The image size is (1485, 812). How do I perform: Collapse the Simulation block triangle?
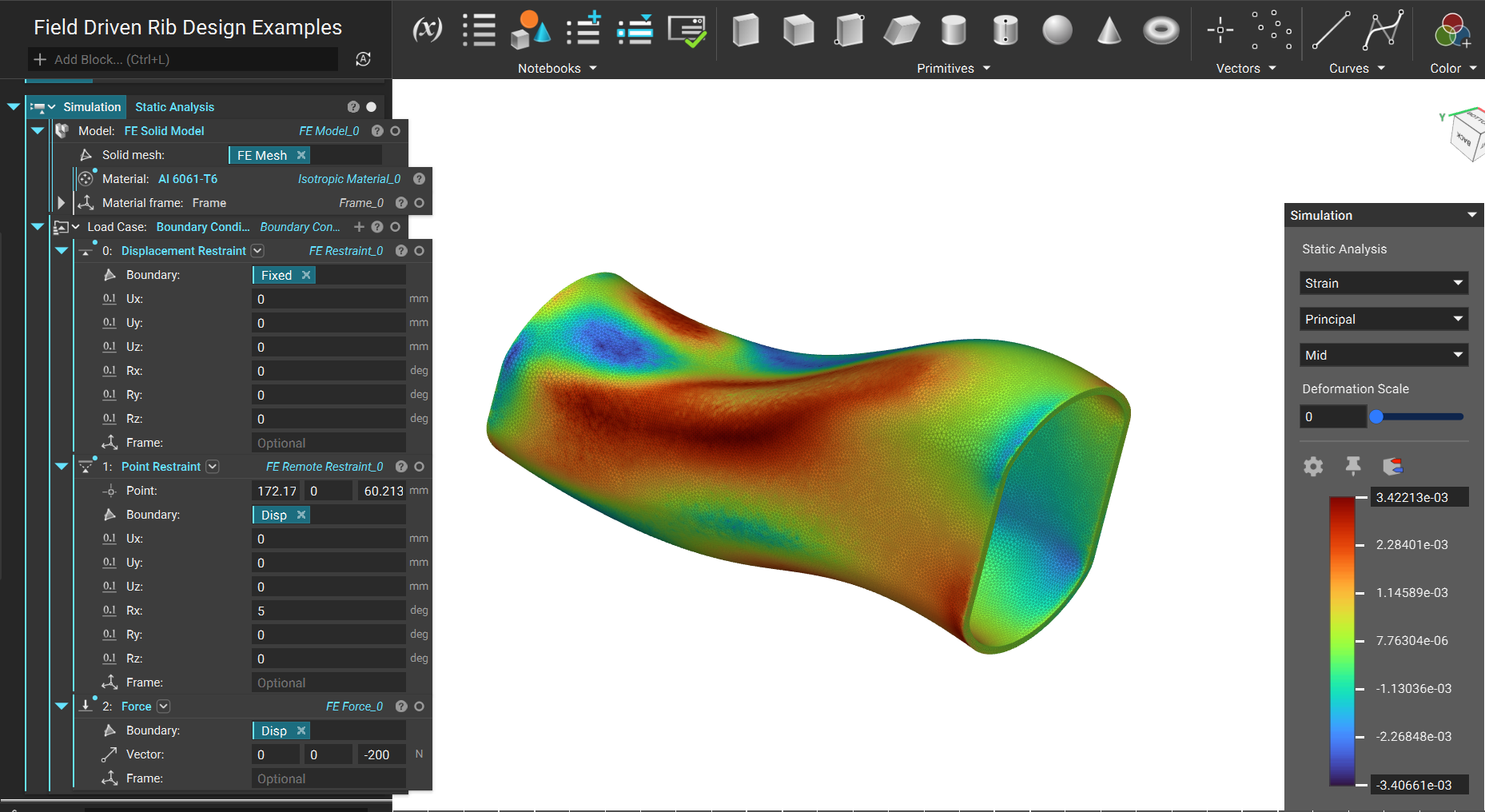14,107
